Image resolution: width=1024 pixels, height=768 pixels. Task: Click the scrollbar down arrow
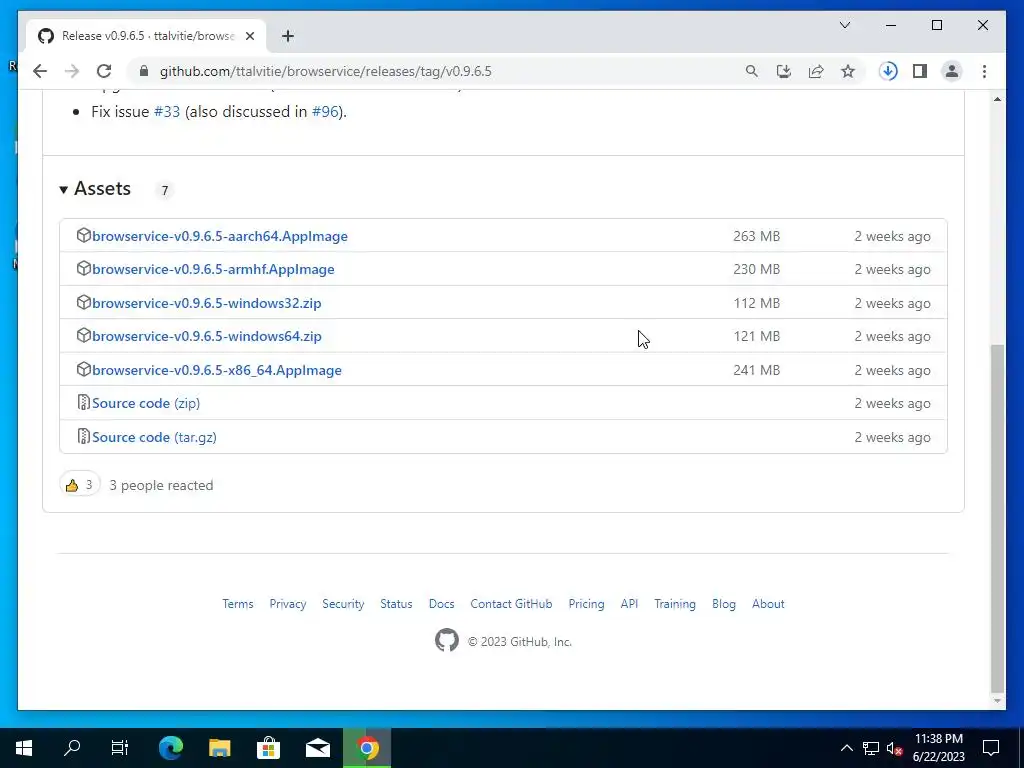(x=997, y=701)
